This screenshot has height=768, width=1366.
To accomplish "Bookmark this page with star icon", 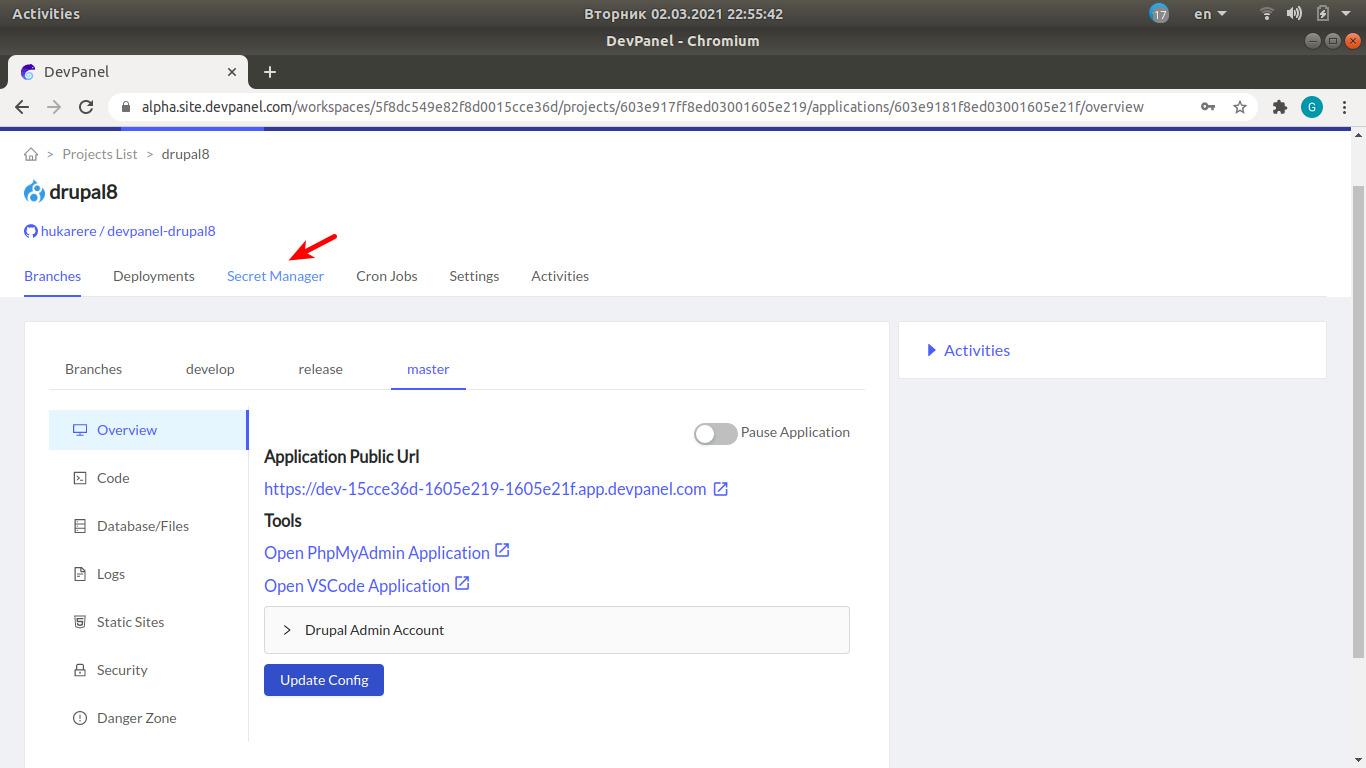I will 1240,107.
